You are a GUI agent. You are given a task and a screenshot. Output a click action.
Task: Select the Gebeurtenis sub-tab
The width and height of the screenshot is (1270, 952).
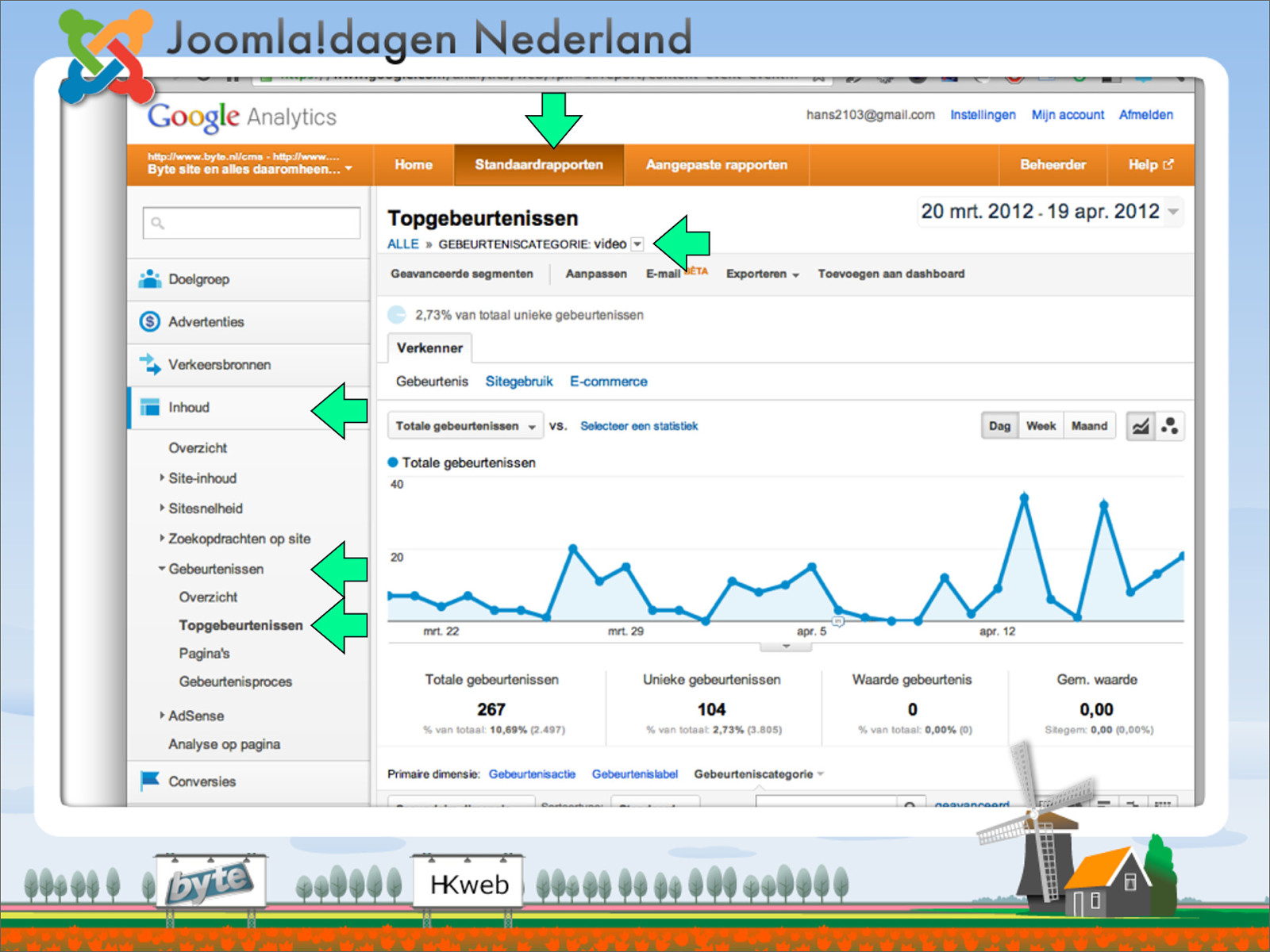[432, 382]
